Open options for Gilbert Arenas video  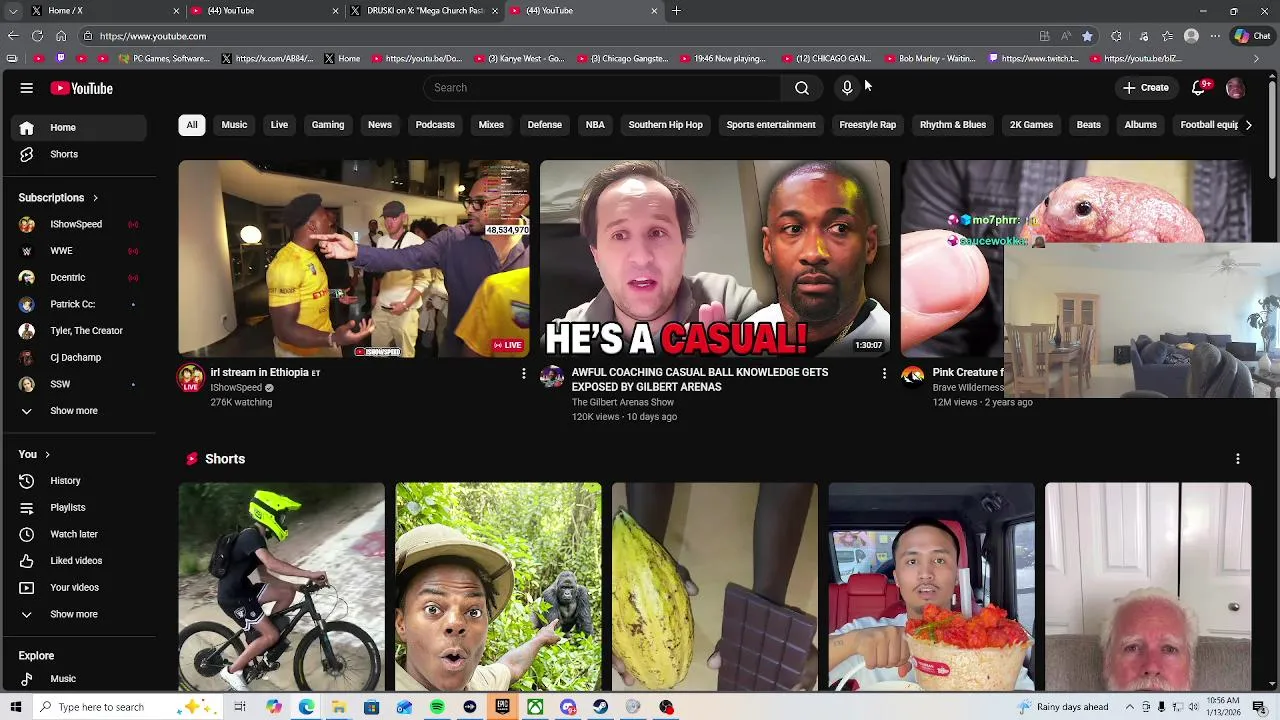(884, 373)
